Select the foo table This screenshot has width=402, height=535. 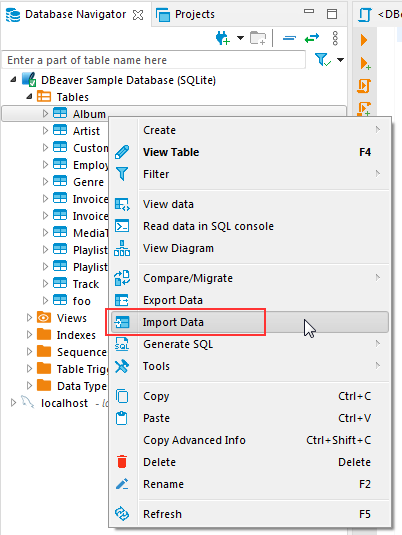[x=81, y=301]
